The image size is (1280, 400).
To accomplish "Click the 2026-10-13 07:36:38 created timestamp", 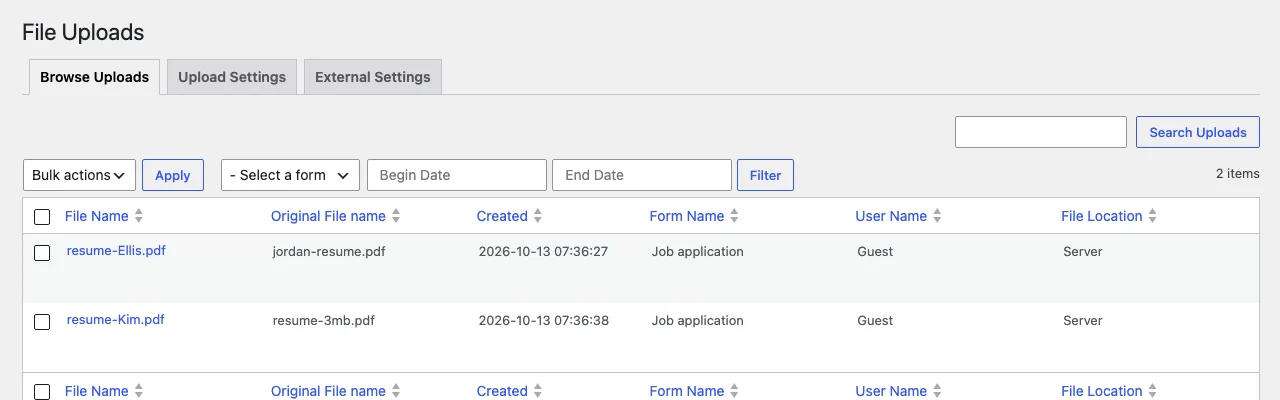I will pos(544,321).
